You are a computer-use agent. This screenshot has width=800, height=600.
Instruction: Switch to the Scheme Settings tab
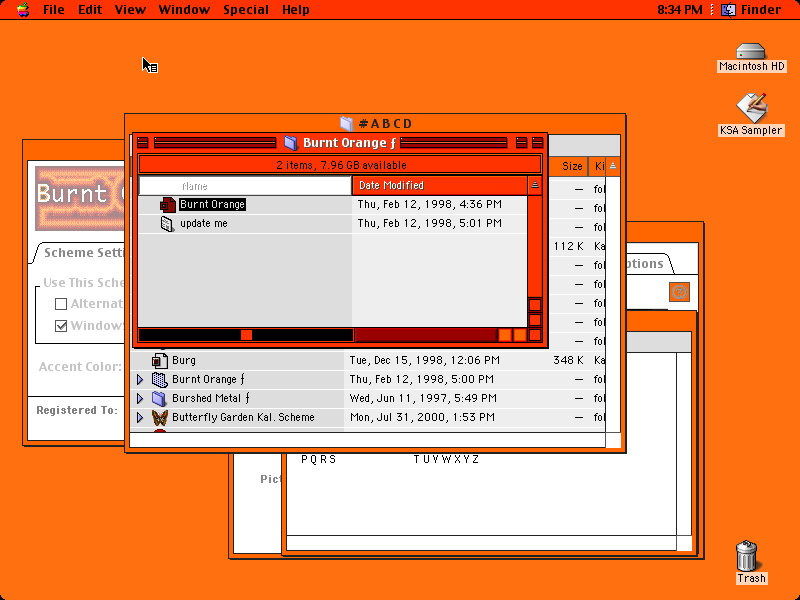(x=80, y=253)
